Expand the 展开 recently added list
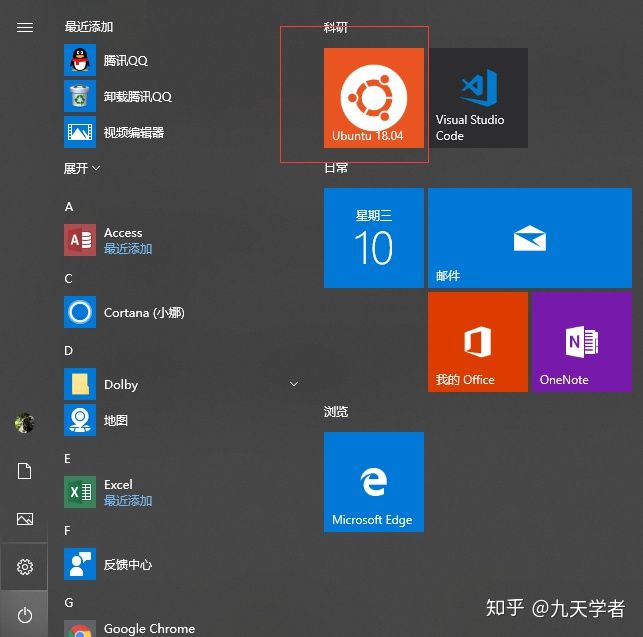This screenshot has height=637, width=643. (82, 169)
